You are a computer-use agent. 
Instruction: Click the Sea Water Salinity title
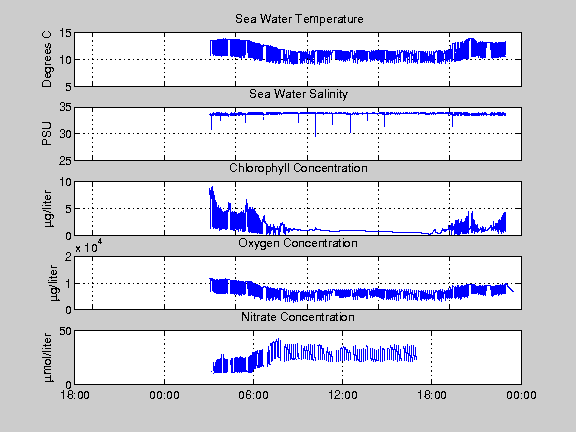298,94
